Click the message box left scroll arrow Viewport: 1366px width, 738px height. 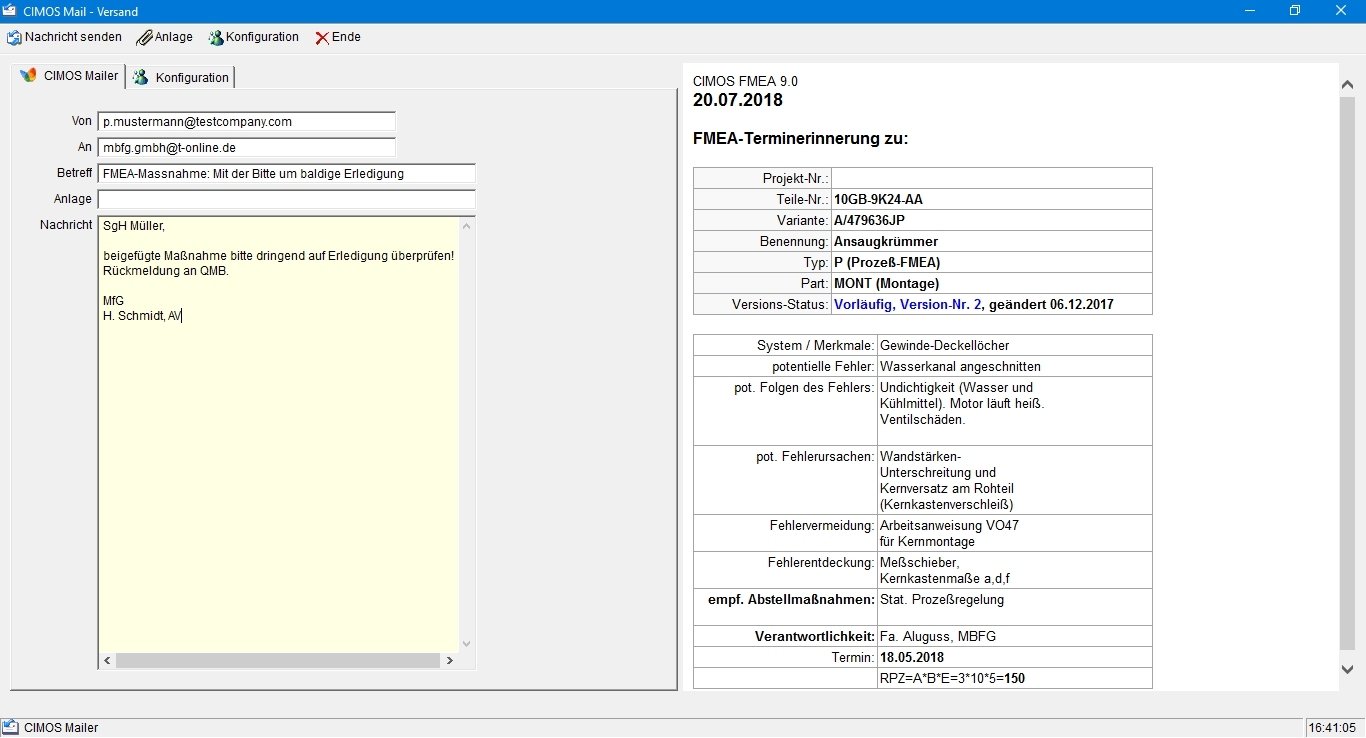(x=107, y=661)
